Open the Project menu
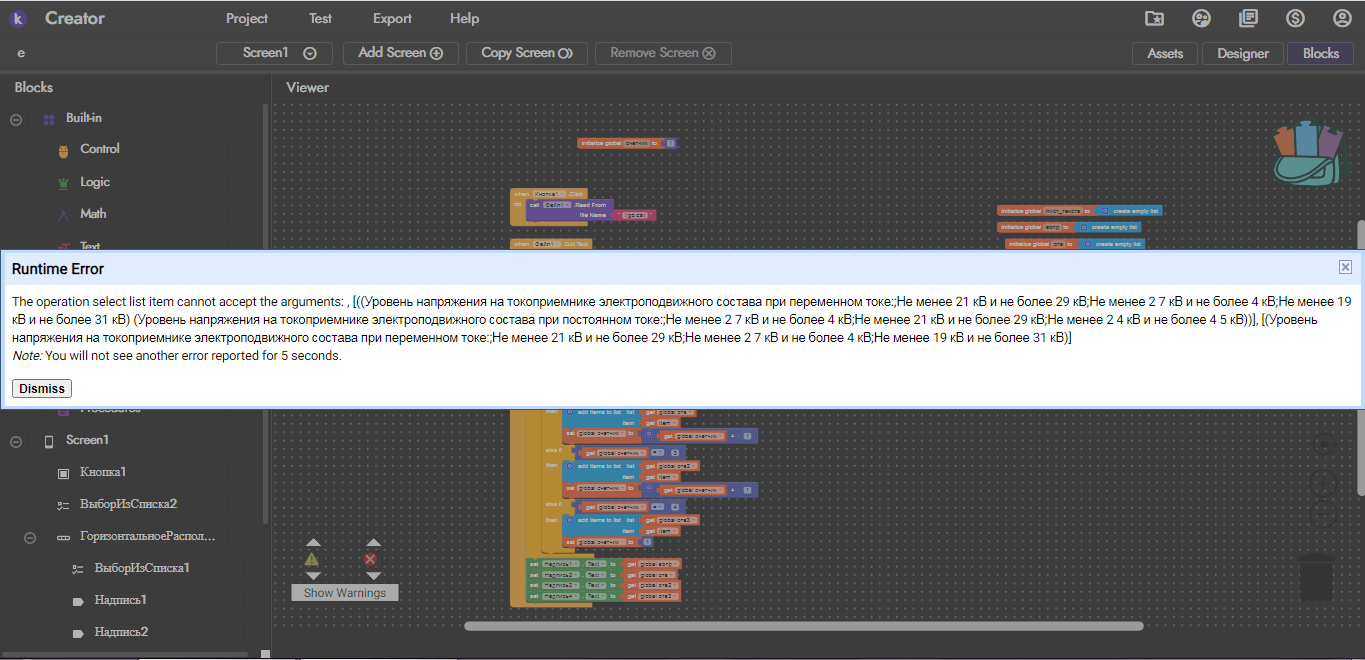The image size is (1365, 660). [247, 18]
